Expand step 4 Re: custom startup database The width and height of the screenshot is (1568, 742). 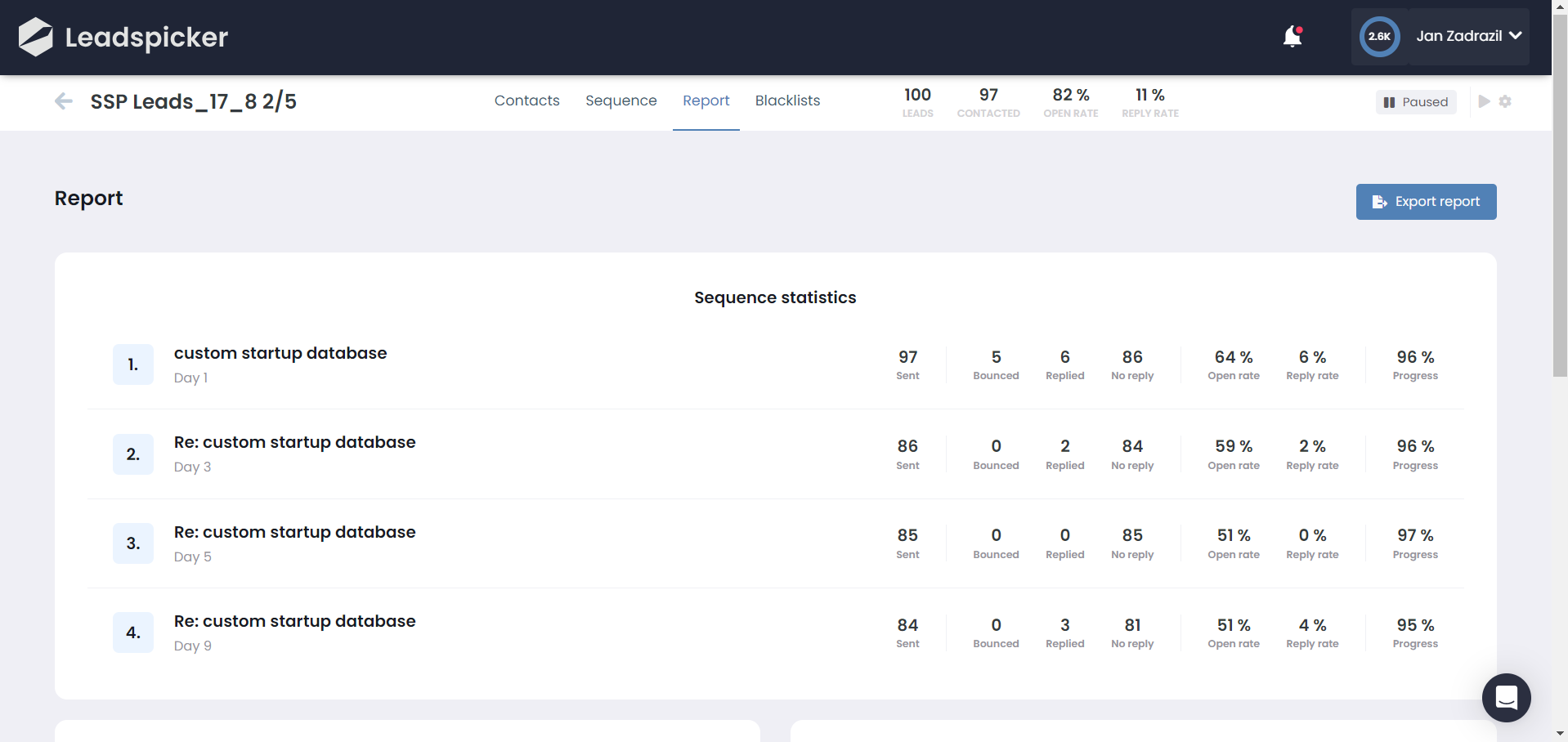coord(294,621)
